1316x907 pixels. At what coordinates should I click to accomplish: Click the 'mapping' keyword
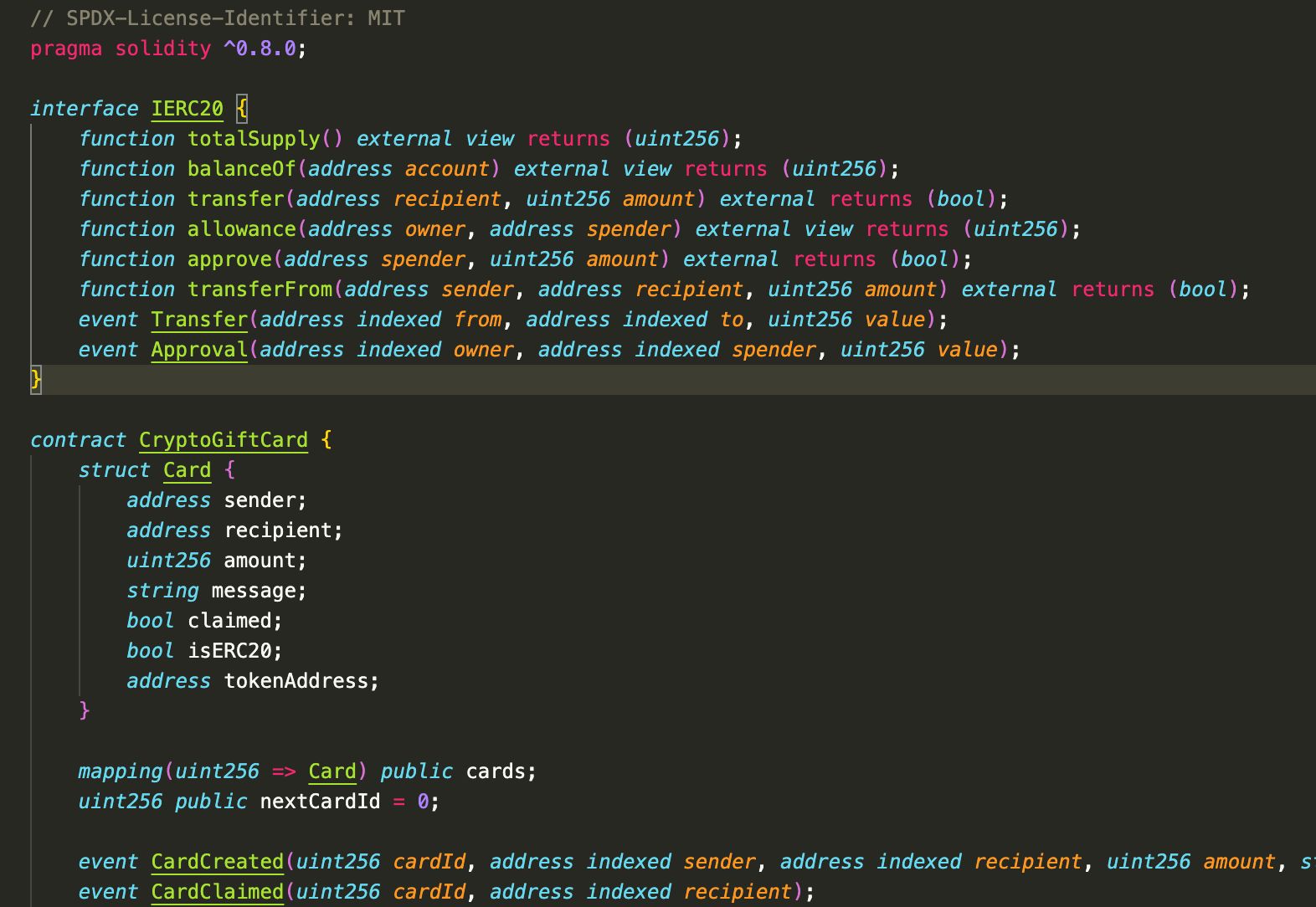click(x=121, y=771)
